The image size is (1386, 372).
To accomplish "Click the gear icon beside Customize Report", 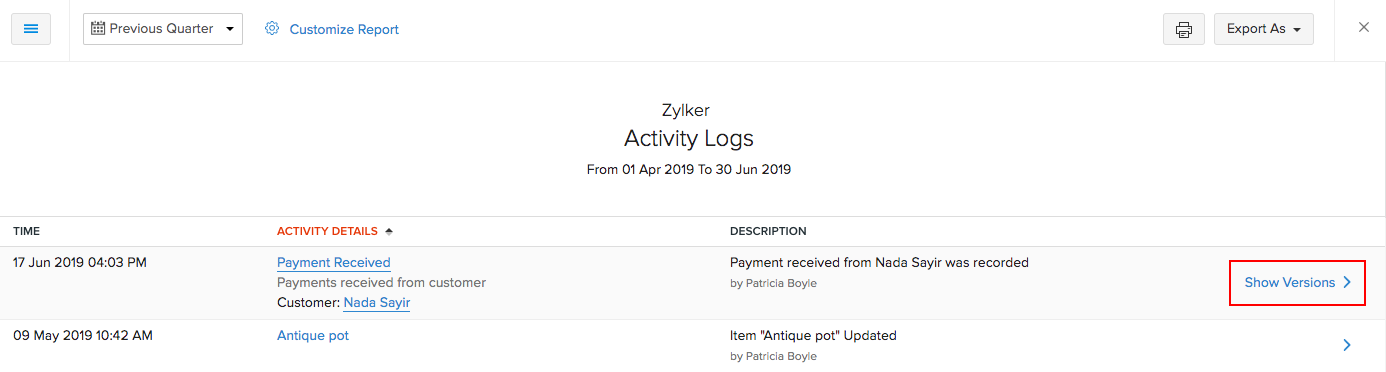I will (x=272, y=29).
